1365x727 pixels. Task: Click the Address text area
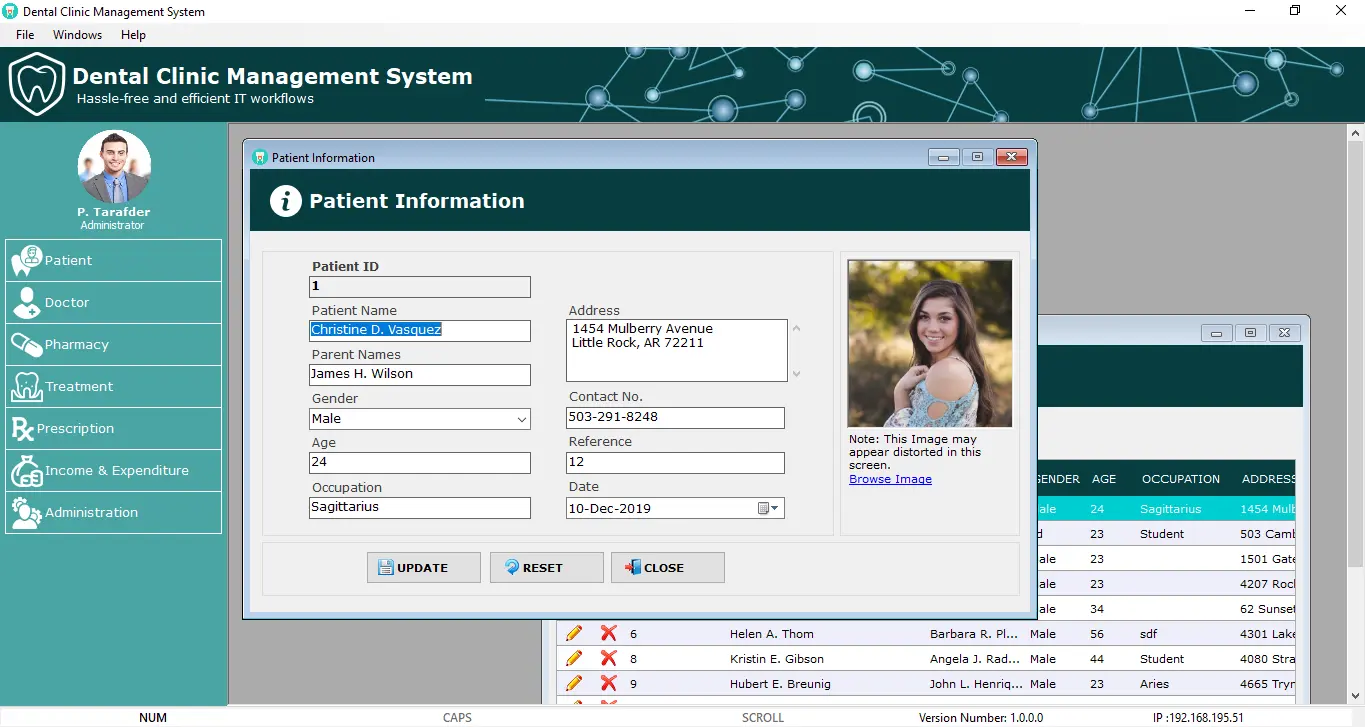(677, 350)
